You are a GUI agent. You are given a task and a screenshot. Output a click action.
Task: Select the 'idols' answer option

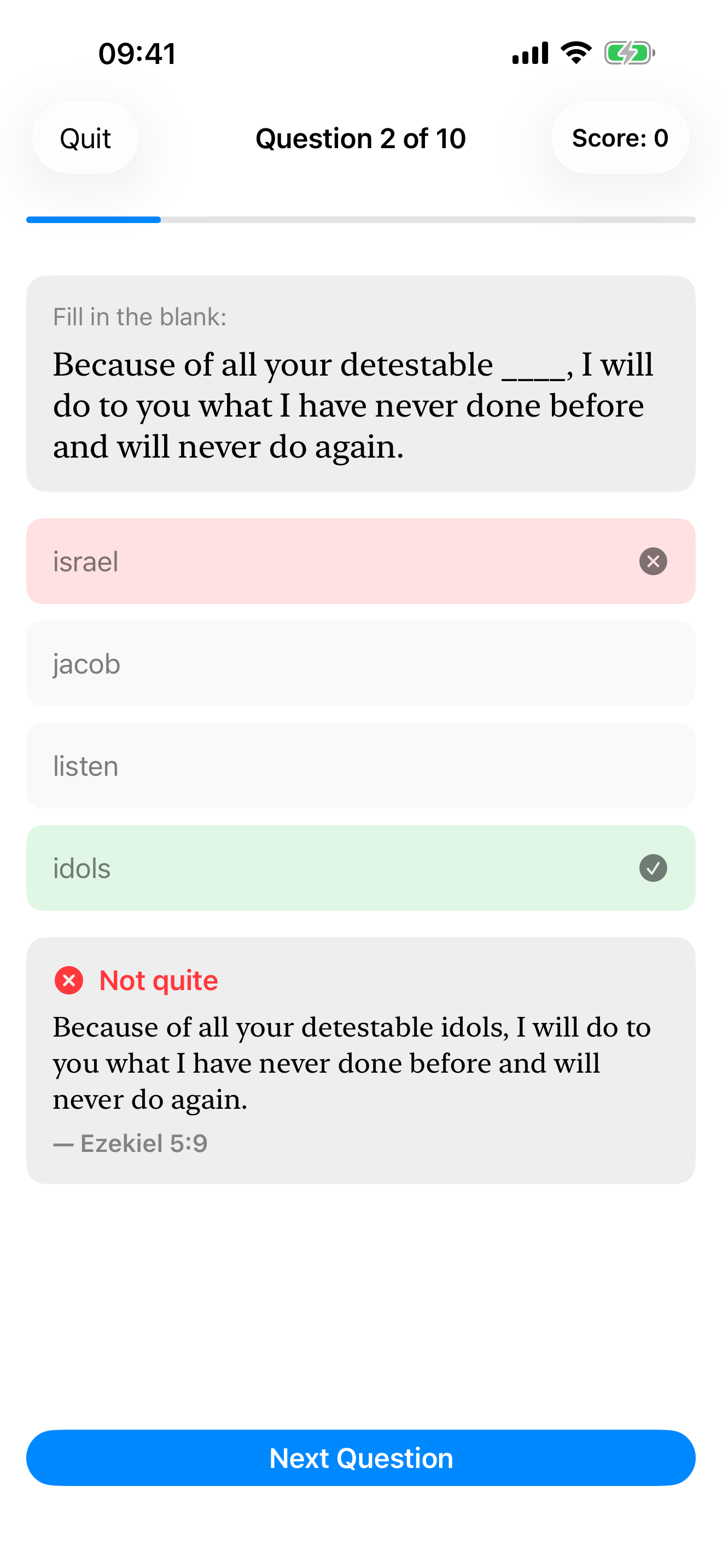(361, 868)
